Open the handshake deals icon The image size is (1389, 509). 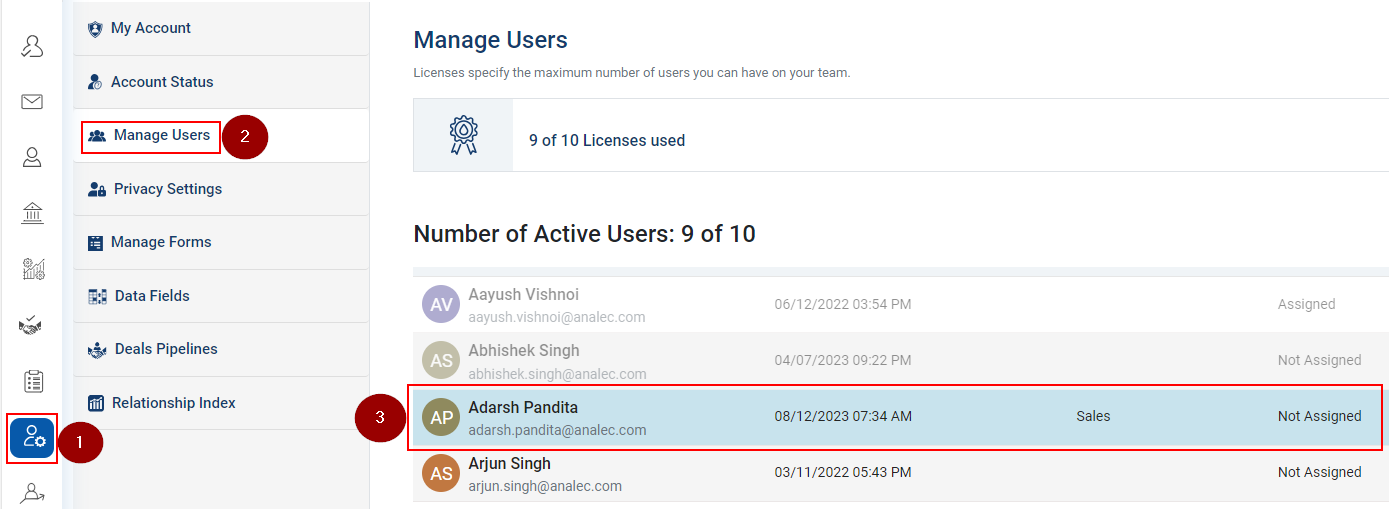pyautogui.click(x=32, y=325)
